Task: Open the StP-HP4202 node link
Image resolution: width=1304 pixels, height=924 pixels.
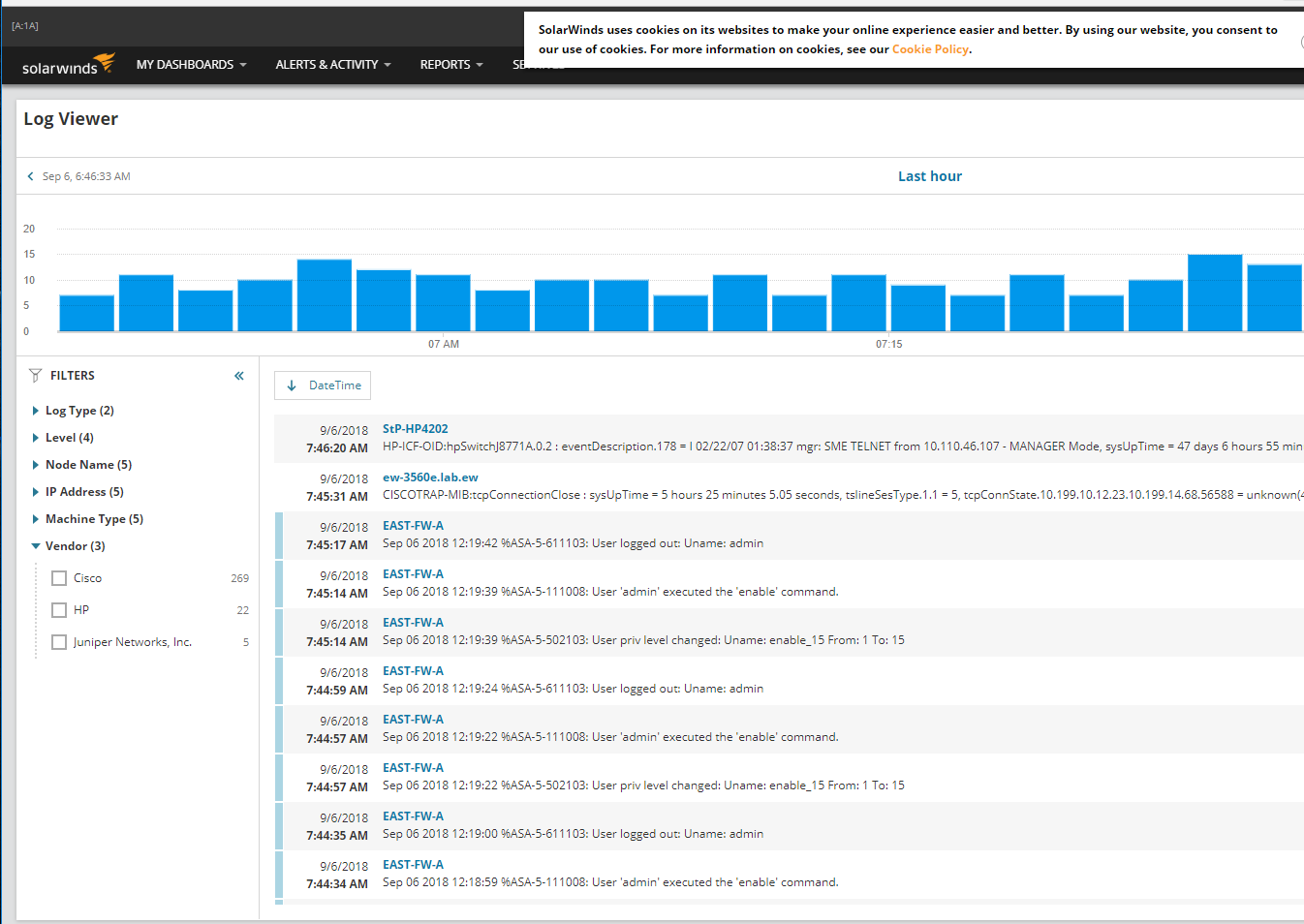Action: pyautogui.click(x=416, y=429)
